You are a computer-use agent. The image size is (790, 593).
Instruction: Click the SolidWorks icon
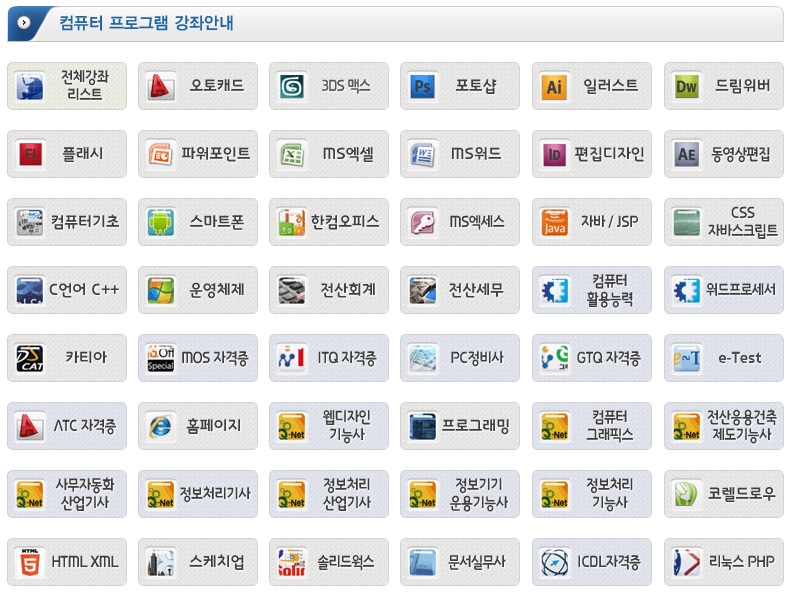coord(292,562)
